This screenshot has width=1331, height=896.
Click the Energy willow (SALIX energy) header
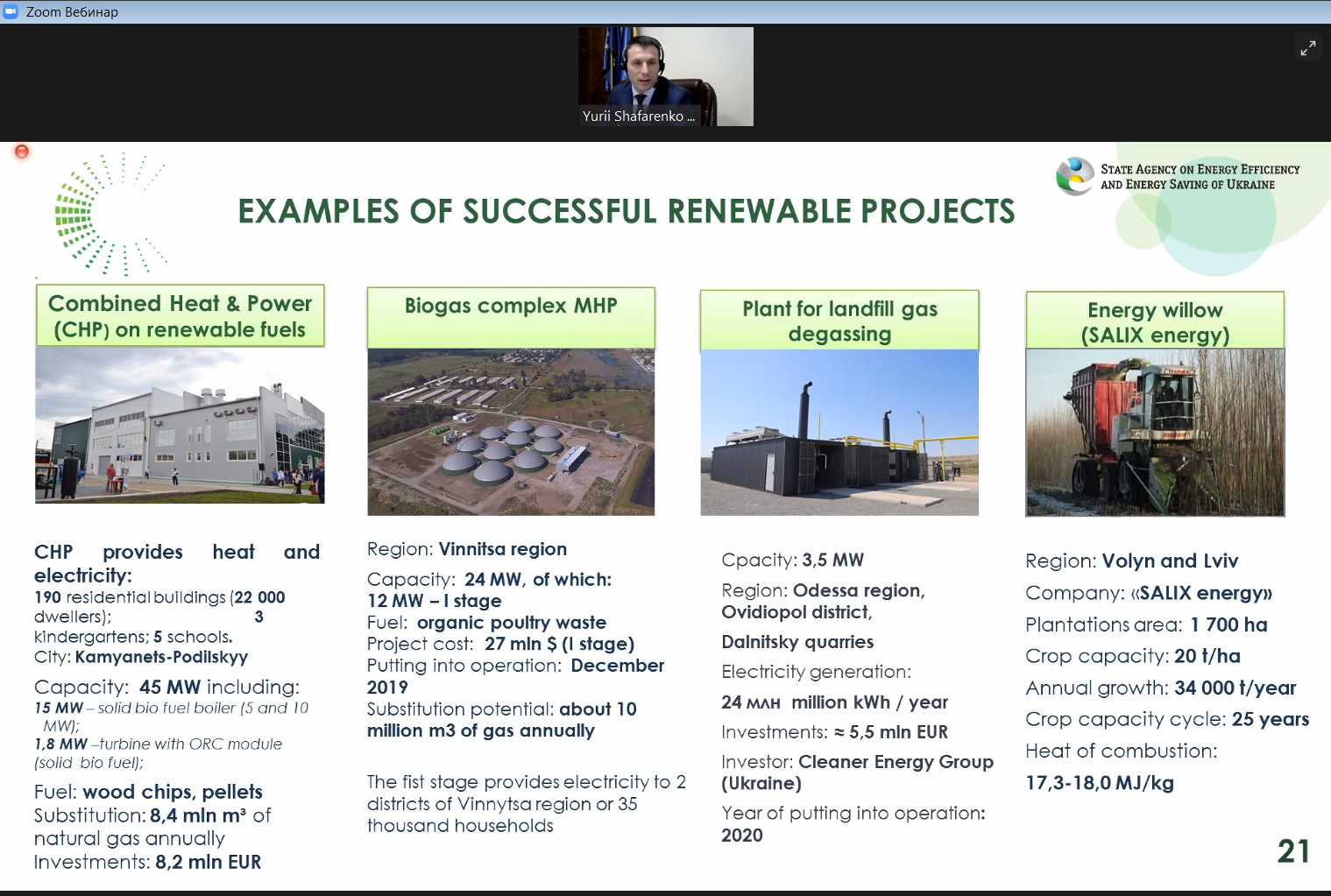tap(1154, 322)
